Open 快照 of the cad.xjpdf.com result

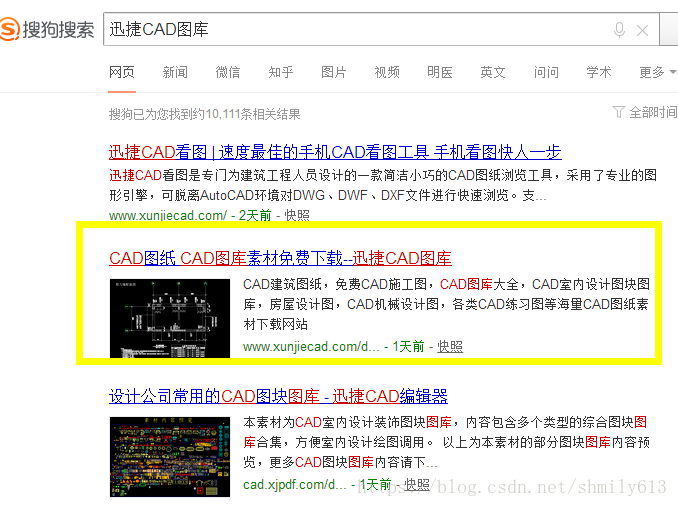click(x=417, y=485)
